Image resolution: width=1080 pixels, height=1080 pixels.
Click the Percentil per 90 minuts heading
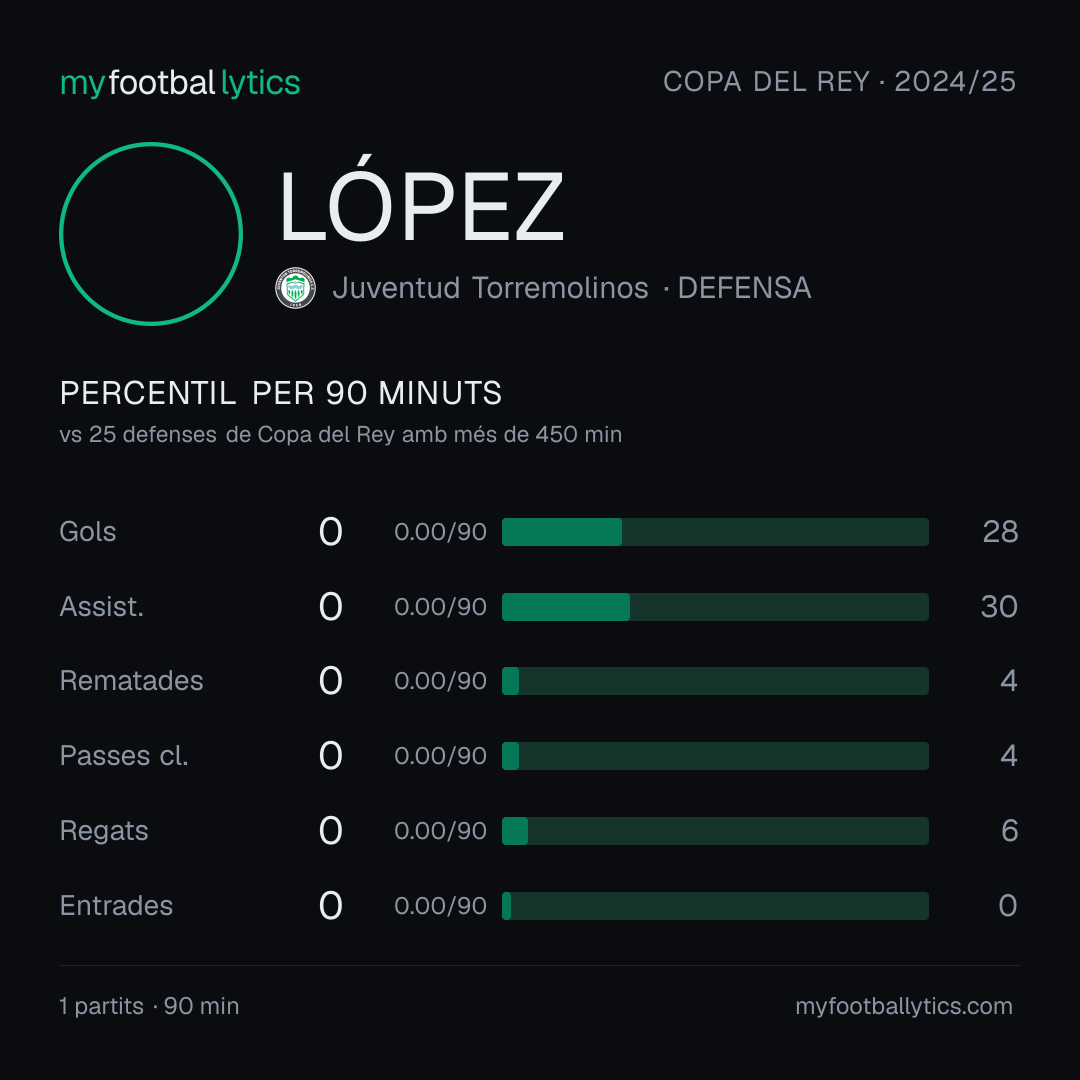281,393
